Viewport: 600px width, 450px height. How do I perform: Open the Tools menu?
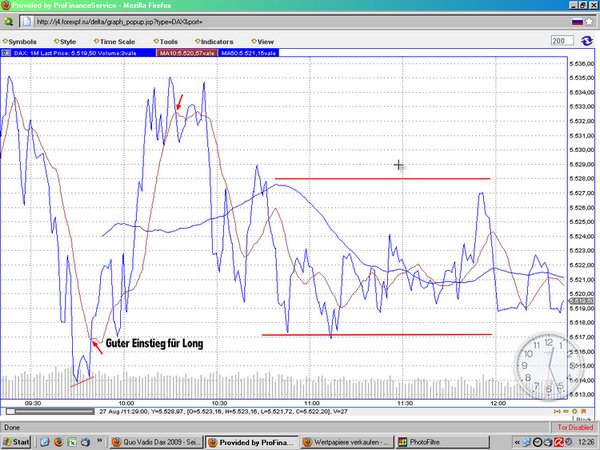[166, 41]
